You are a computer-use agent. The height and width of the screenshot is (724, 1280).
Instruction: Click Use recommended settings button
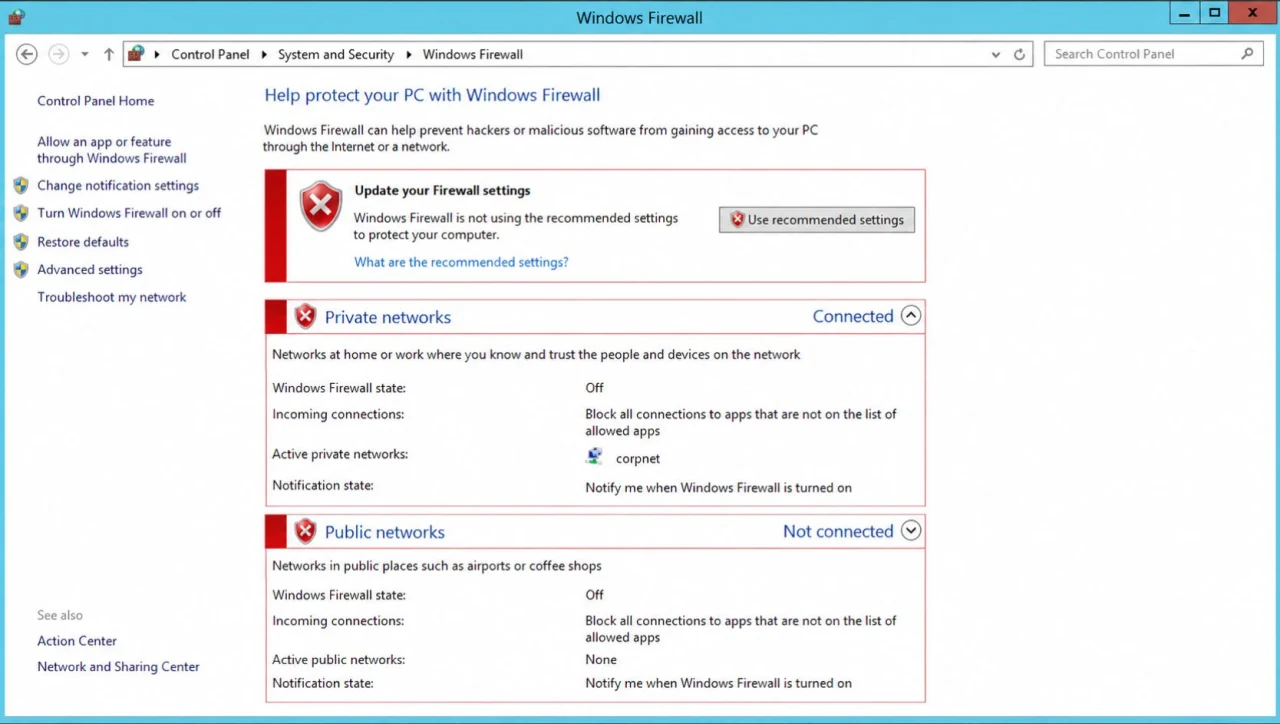point(817,220)
